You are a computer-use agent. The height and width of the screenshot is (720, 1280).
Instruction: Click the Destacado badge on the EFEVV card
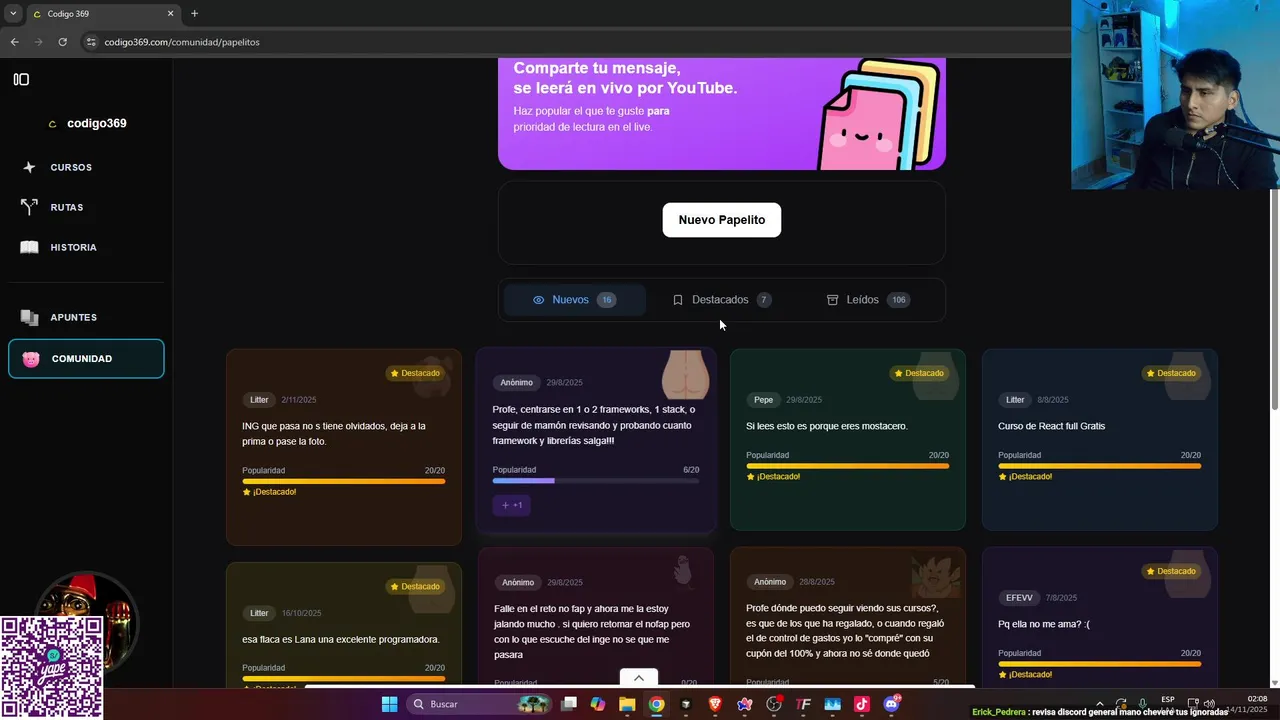(1170, 571)
